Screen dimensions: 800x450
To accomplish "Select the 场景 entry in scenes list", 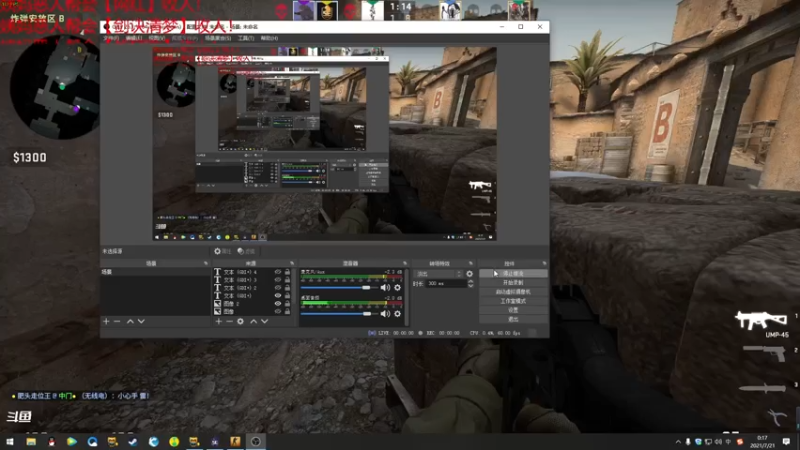I will [155, 272].
